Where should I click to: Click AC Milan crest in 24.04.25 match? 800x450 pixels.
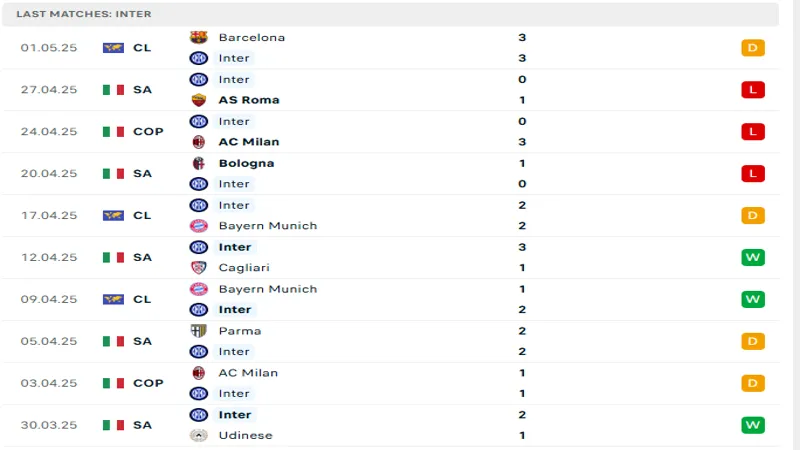(x=198, y=142)
